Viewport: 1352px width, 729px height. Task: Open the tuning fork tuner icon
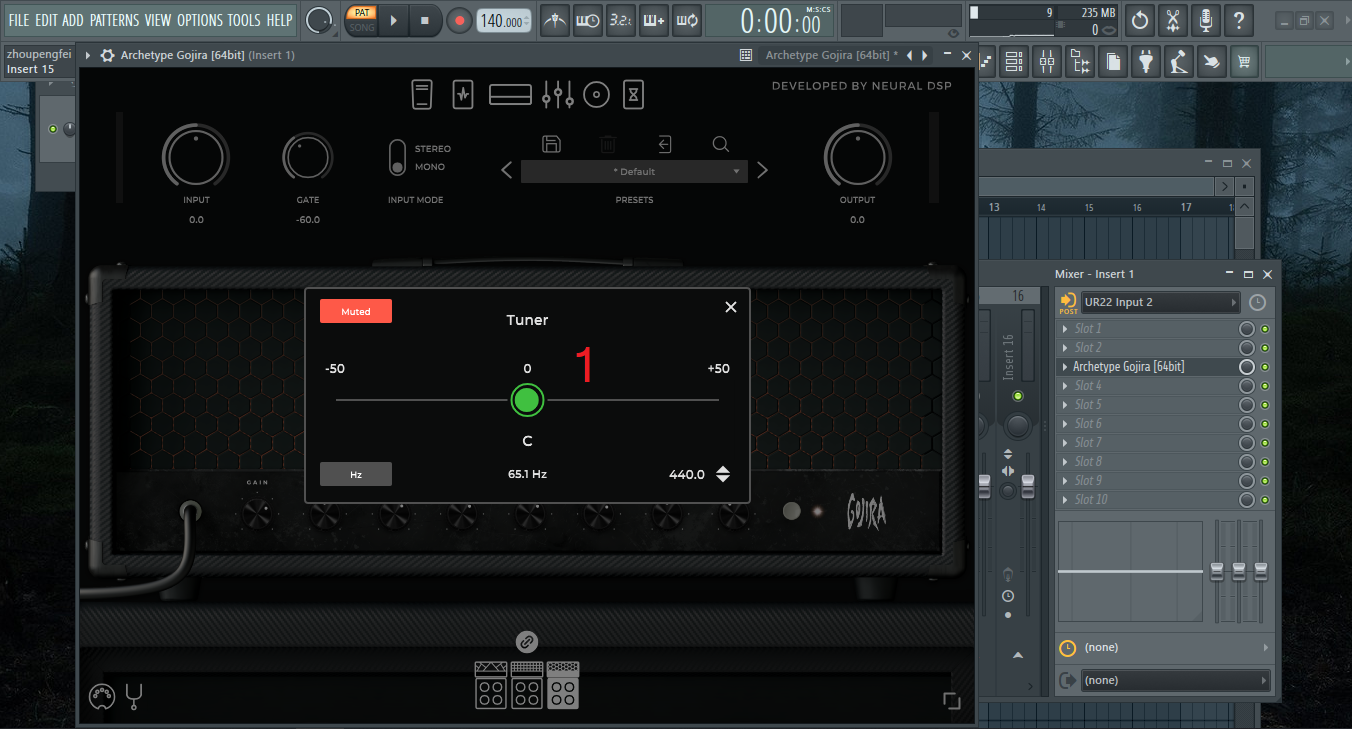134,696
